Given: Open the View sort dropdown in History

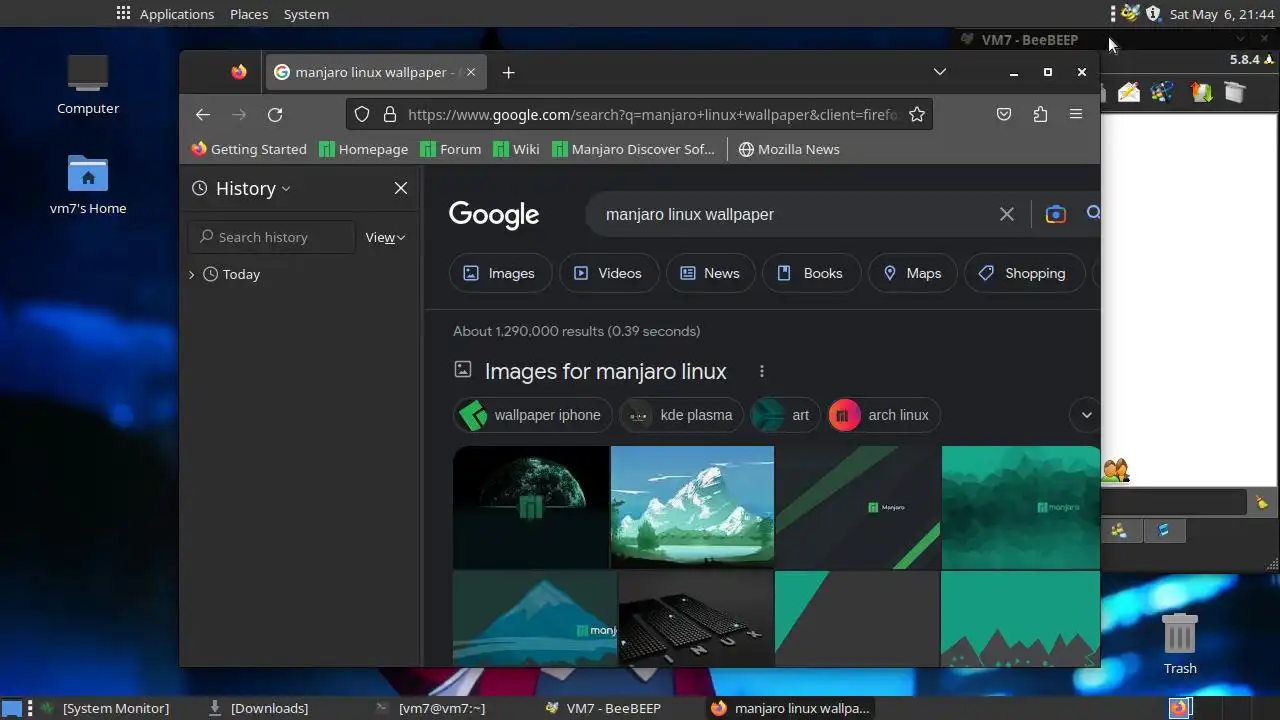Looking at the screenshot, I should [x=385, y=237].
